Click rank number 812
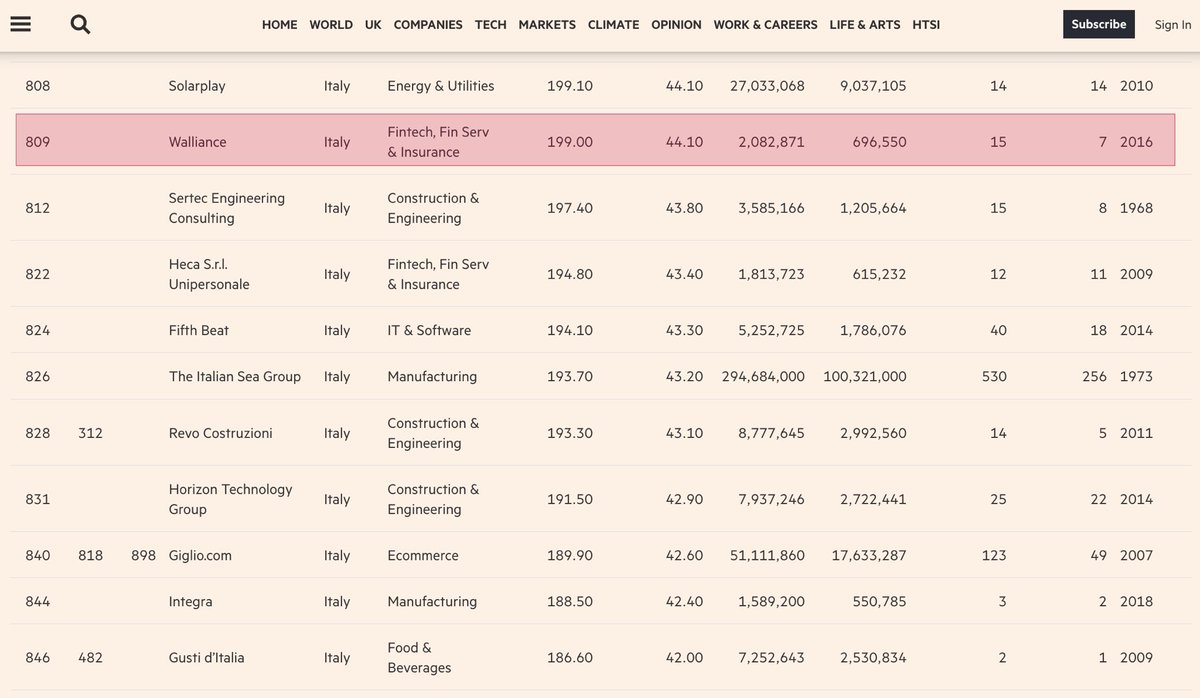Image resolution: width=1200 pixels, height=698 pixels. pos(38,208)
